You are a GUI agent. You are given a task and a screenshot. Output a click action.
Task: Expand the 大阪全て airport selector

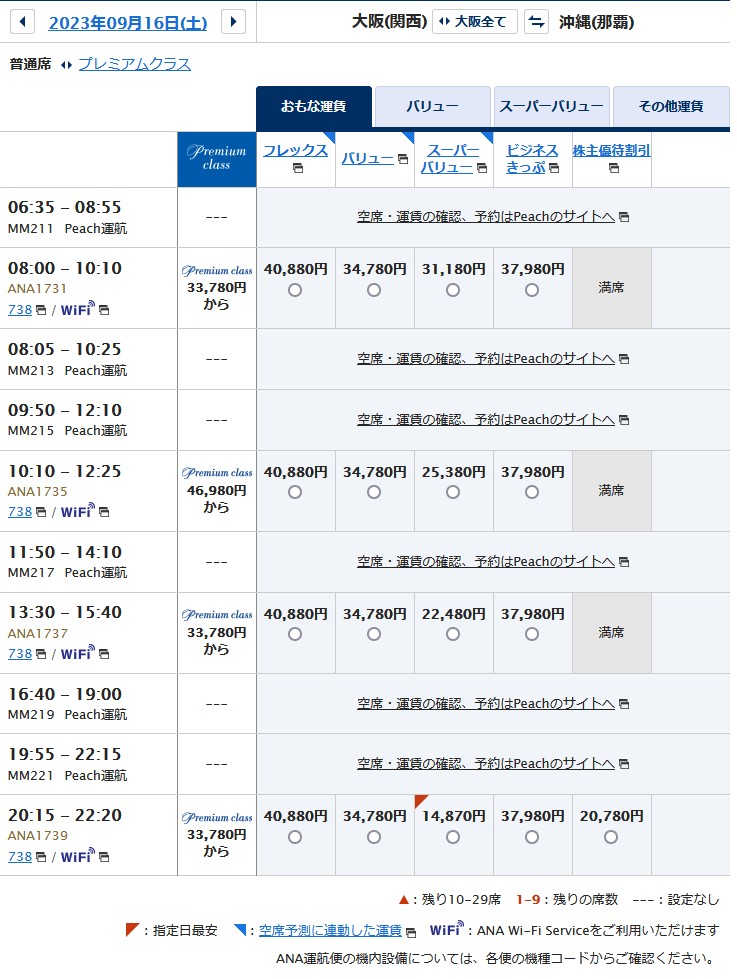(x=474, y=22)
